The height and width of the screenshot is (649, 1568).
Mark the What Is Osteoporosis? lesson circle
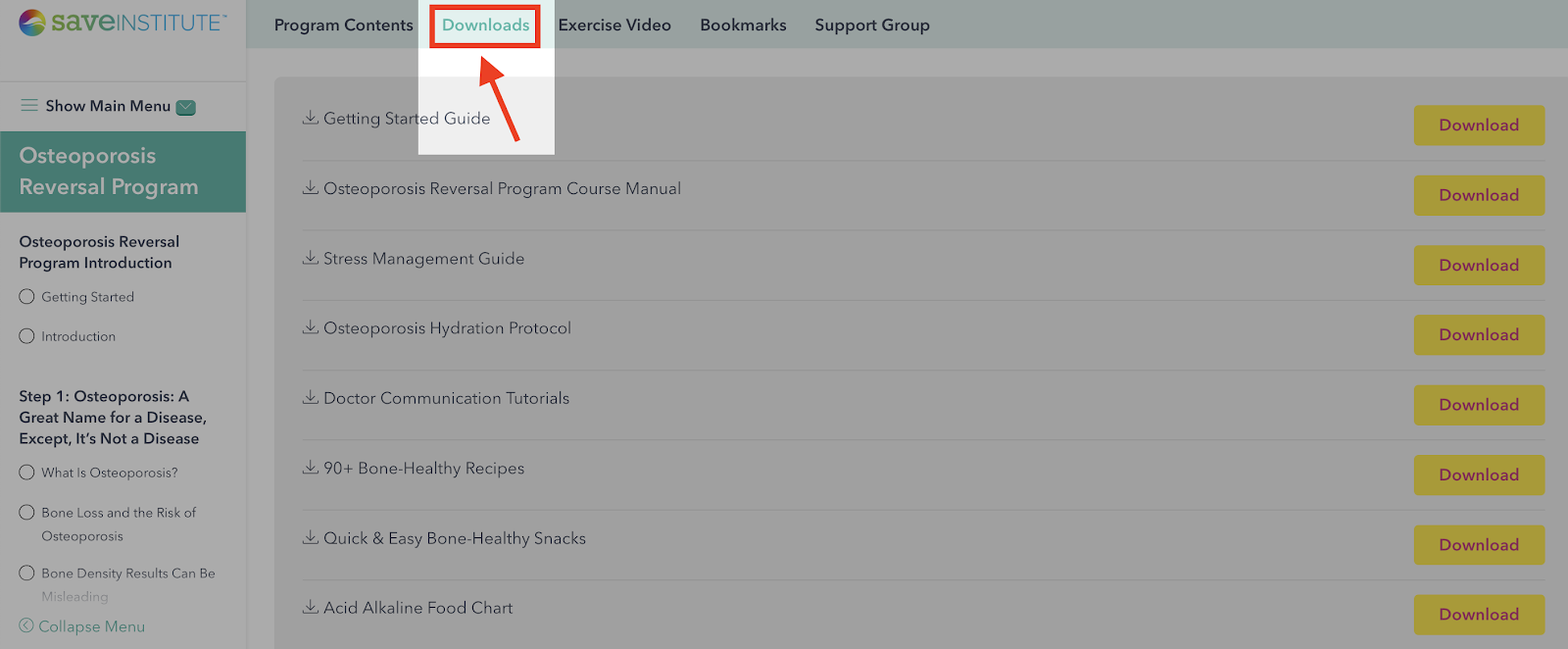26,472
